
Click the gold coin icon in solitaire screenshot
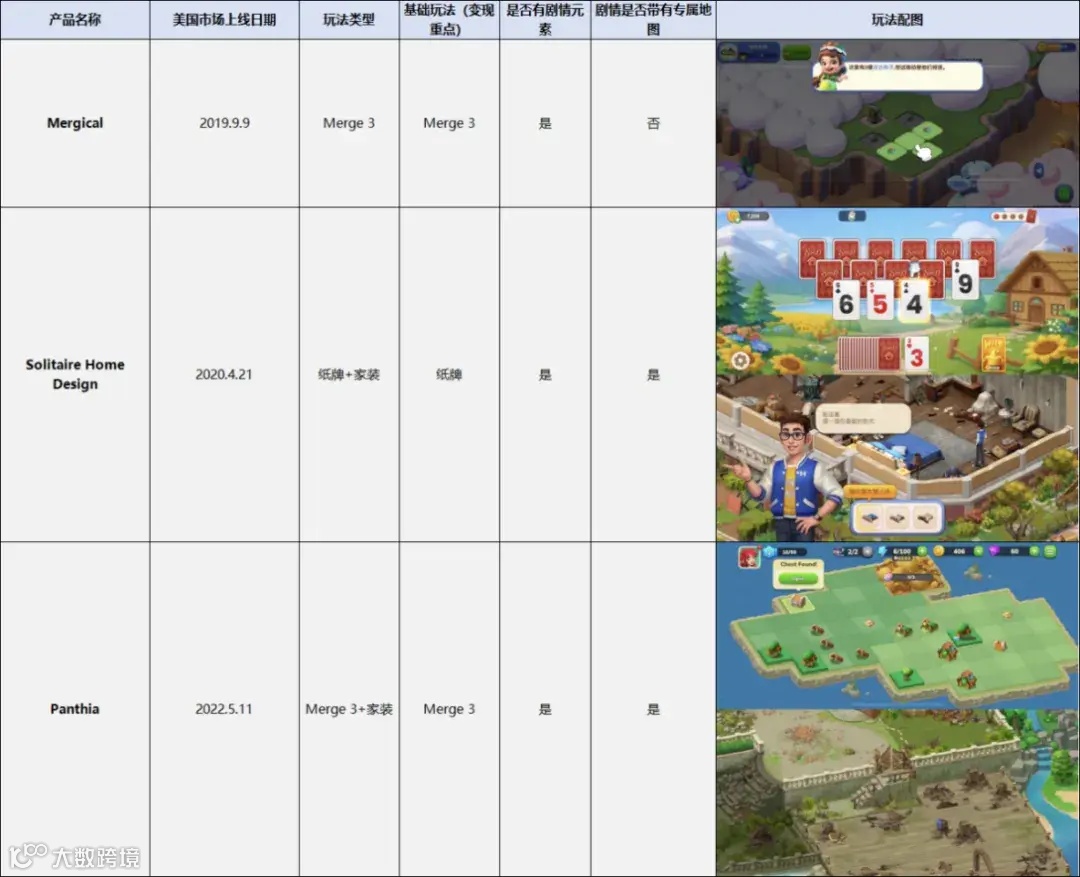[734, 216]
